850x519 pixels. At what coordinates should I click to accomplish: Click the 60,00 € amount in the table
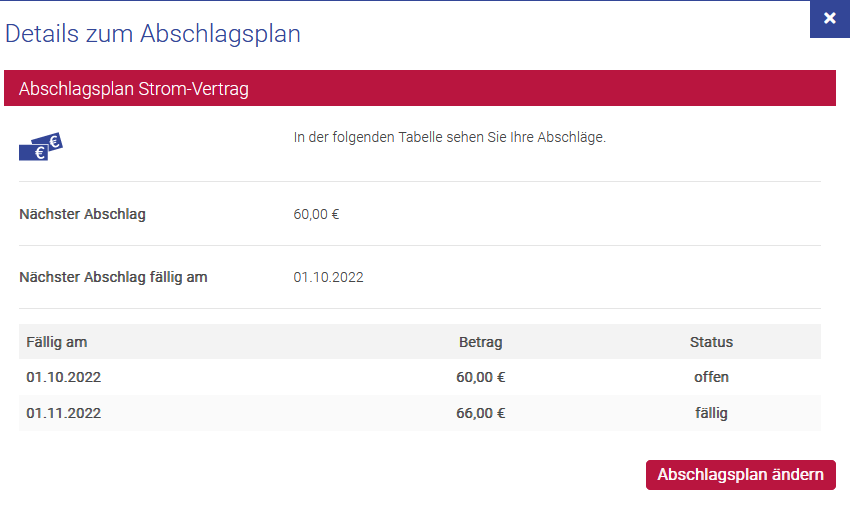[x=480, y=378]
